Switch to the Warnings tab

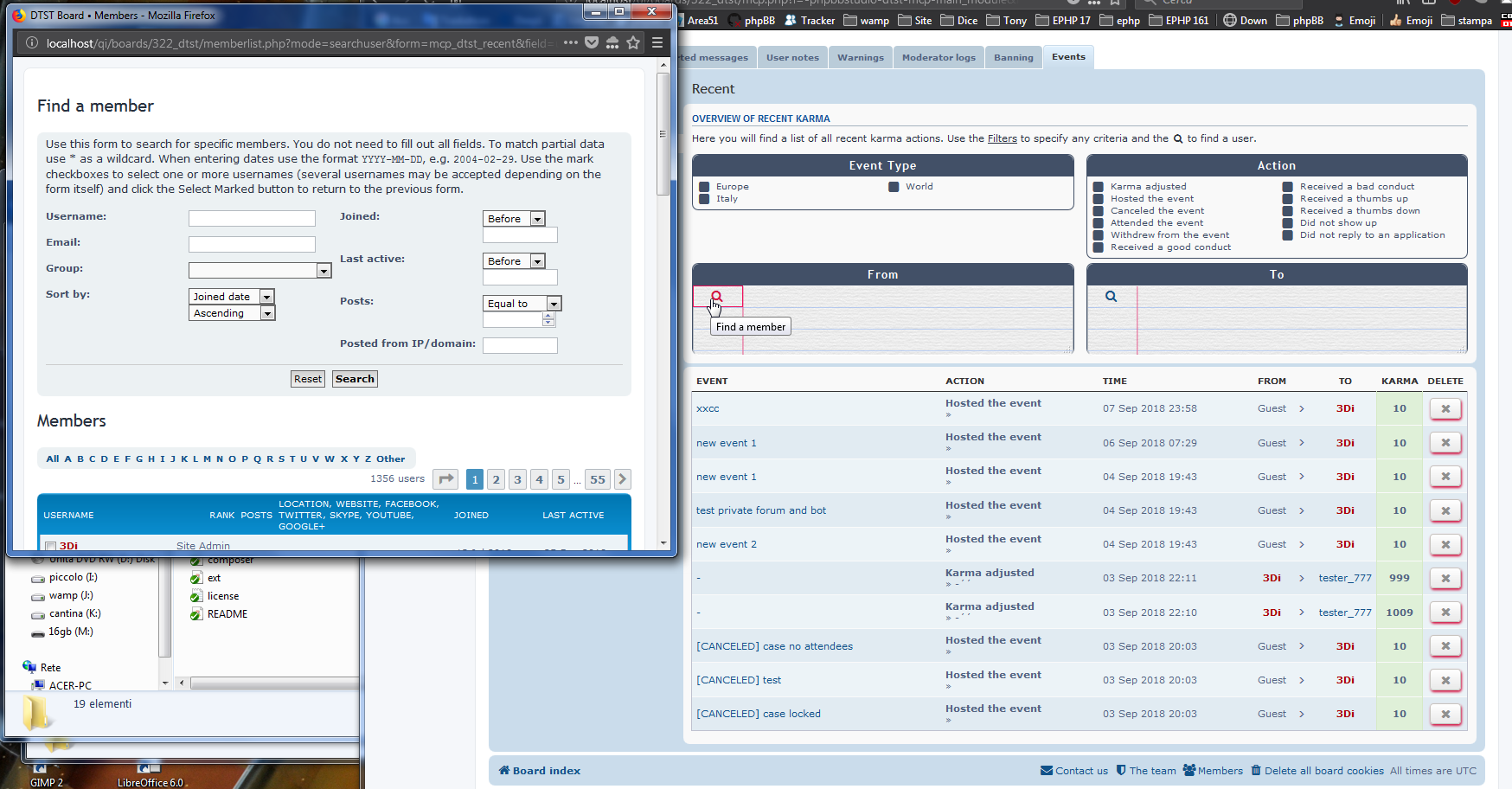[861, 58]
